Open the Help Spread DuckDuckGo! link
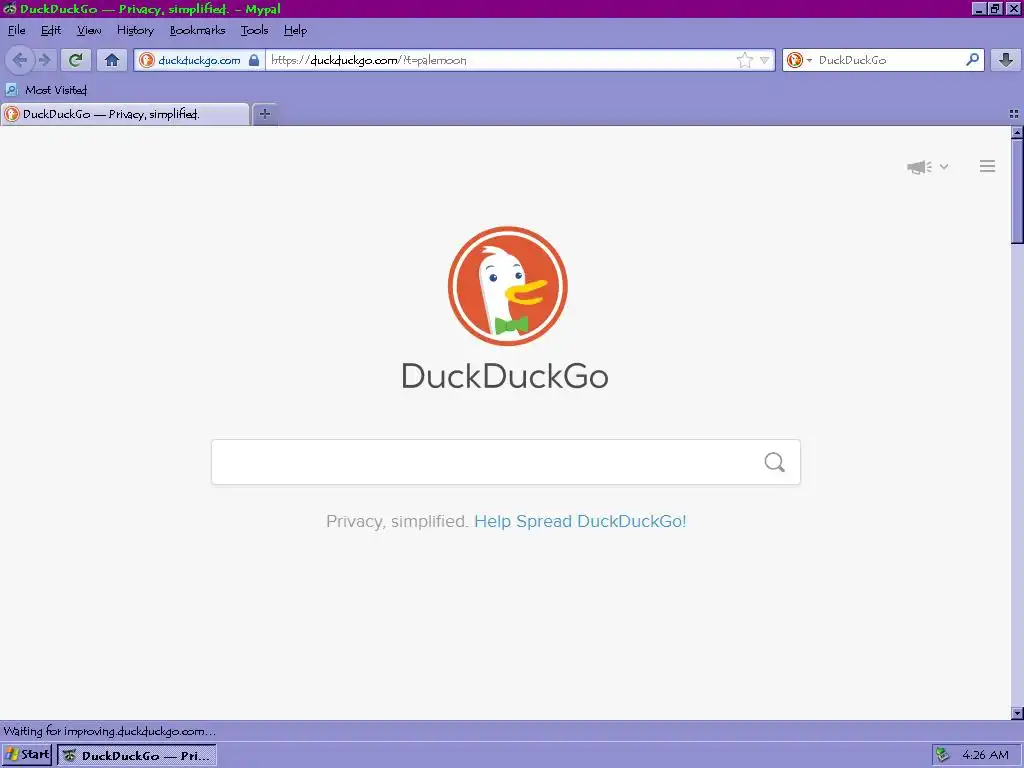Screen dimensions: 1024x768 580,521
